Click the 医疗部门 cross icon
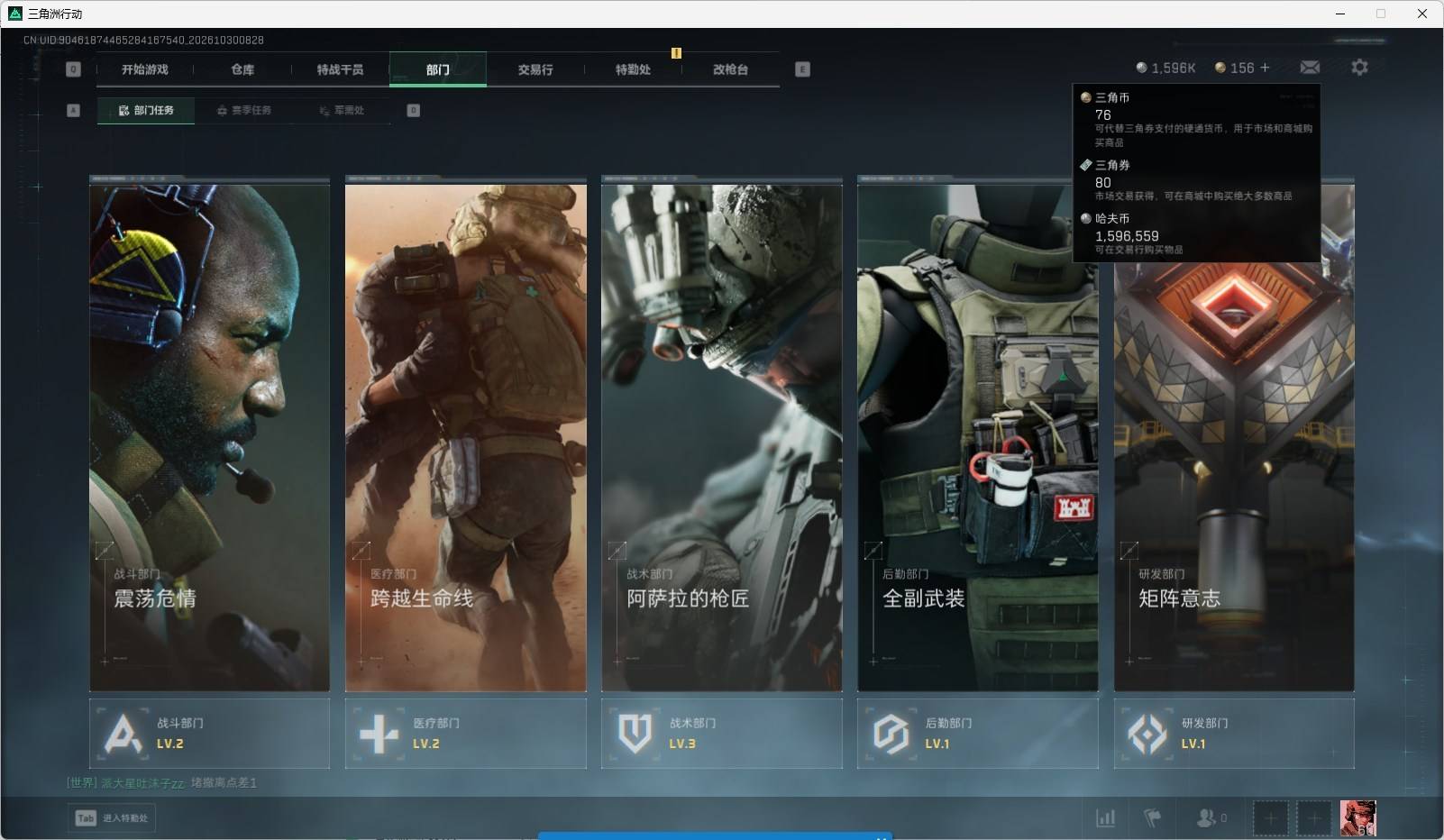The height and width of the screenshot is (840, 1444). pyautogui.click(x=379, y=734)
